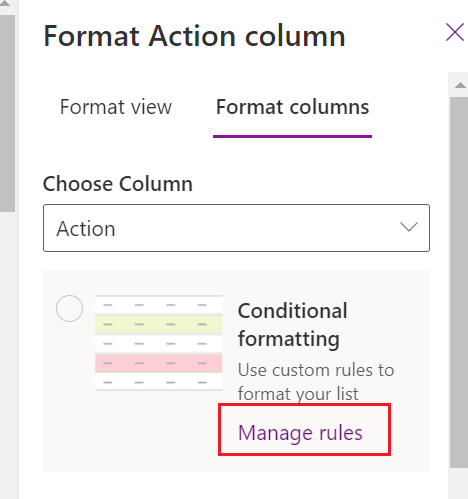Open the Choose Column dropdown showing Action
468x499 pixels.
[x=236, y=228]
